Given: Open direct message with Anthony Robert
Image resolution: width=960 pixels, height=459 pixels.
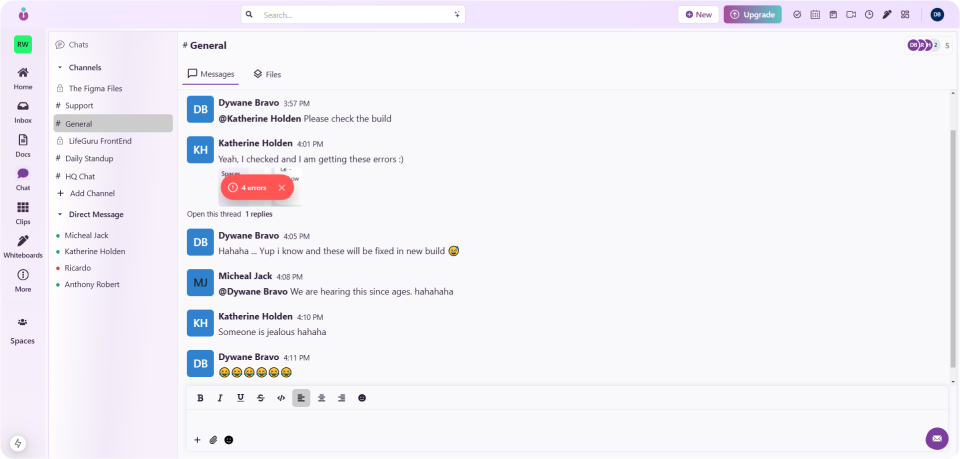Looking at the screenshot, I should pyautogui.click(x=92, y=285).
